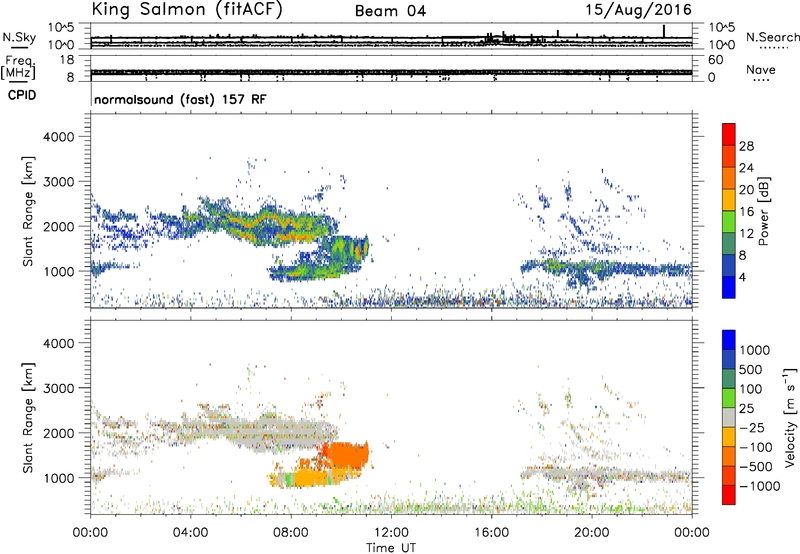Click the '4000' tick on power panel axis
The image size is (800, 554).
click(x=59, y=137)
